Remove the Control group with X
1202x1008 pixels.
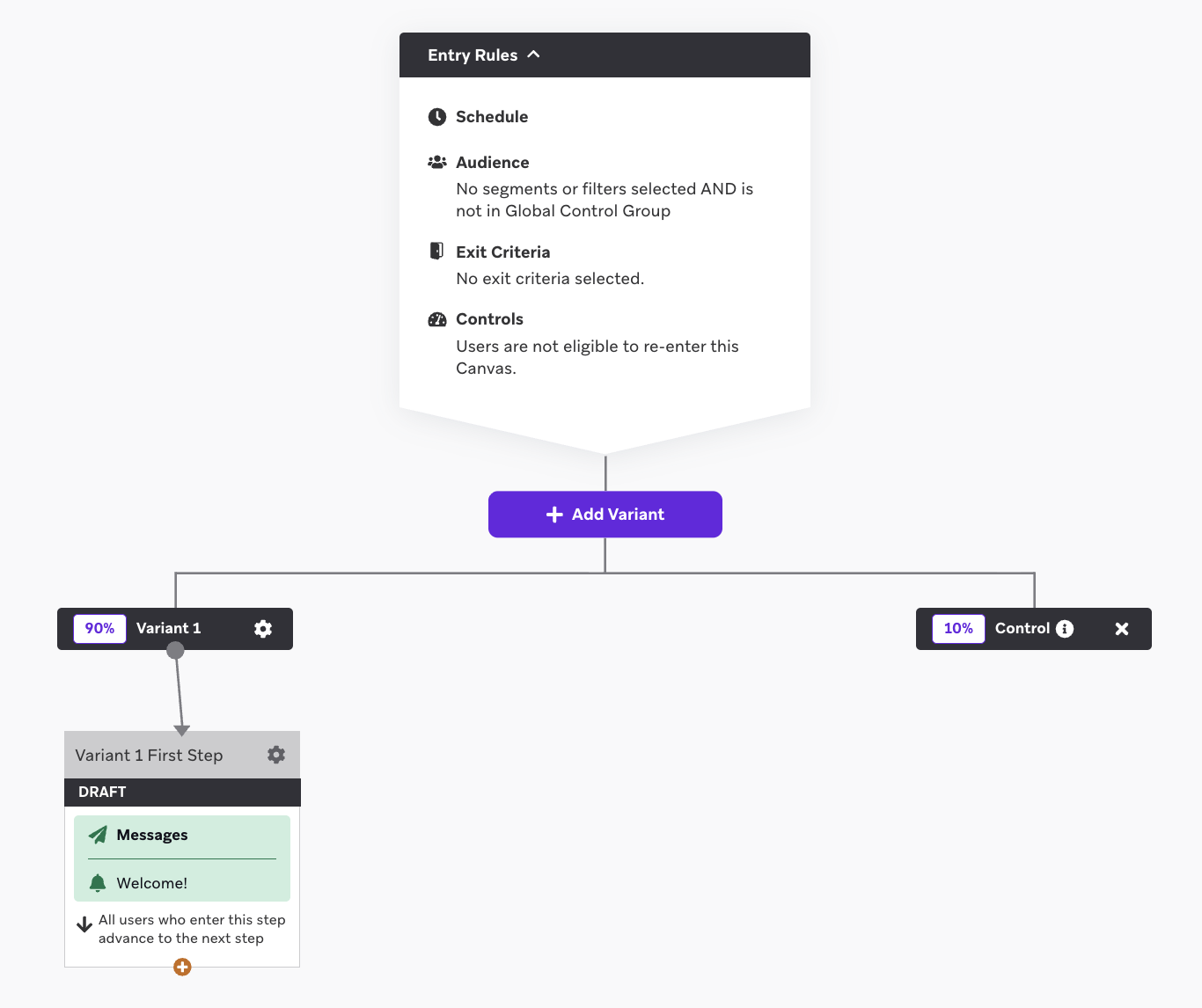click(1122, 629)
